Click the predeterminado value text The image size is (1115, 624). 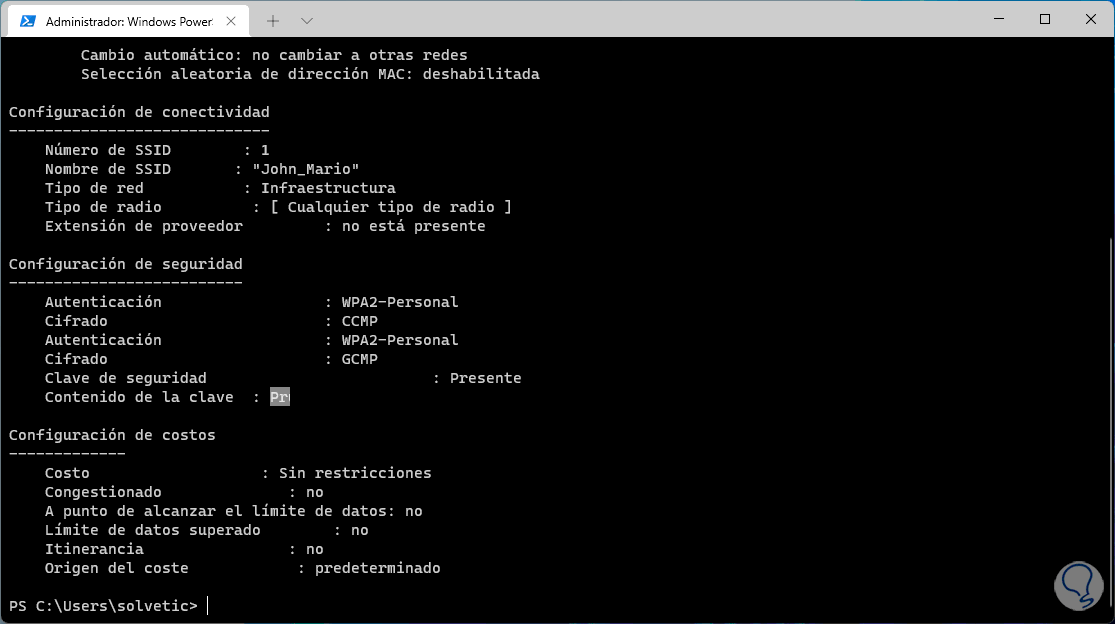[377, 568]
